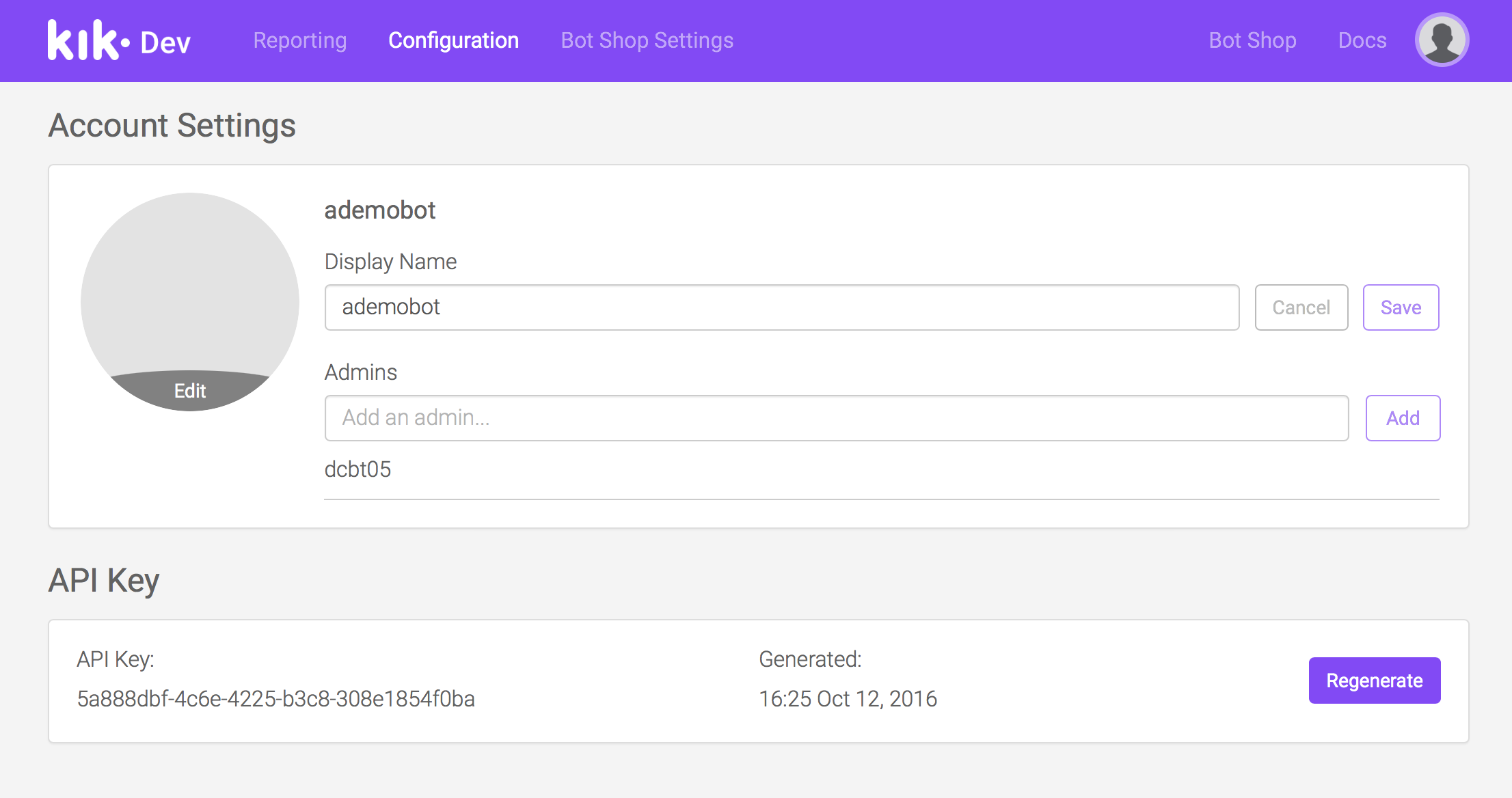
Task: Cancel the display name edit
Action: click(x=1301, y=307)
